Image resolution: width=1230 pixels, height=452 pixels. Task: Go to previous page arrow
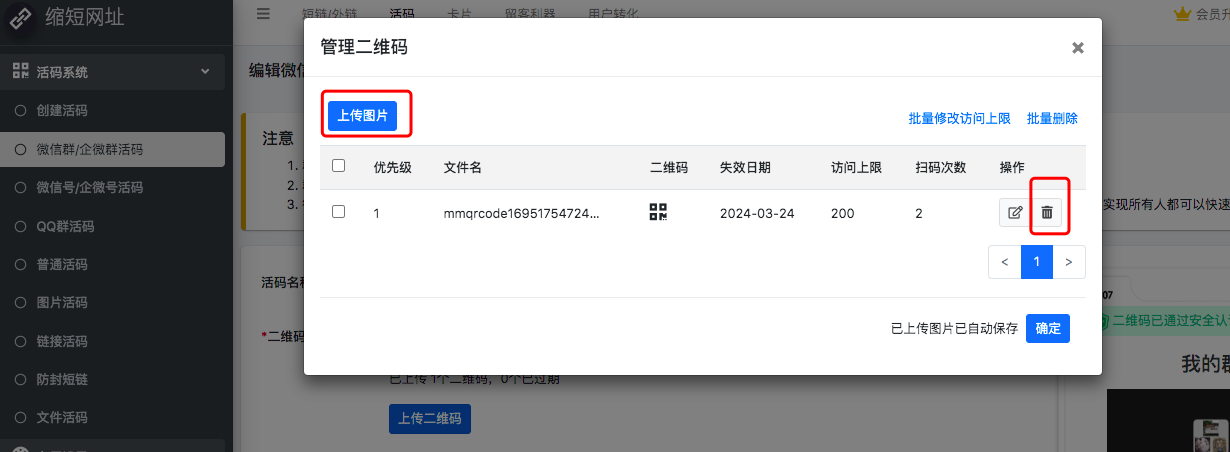tap(1005, 262)
